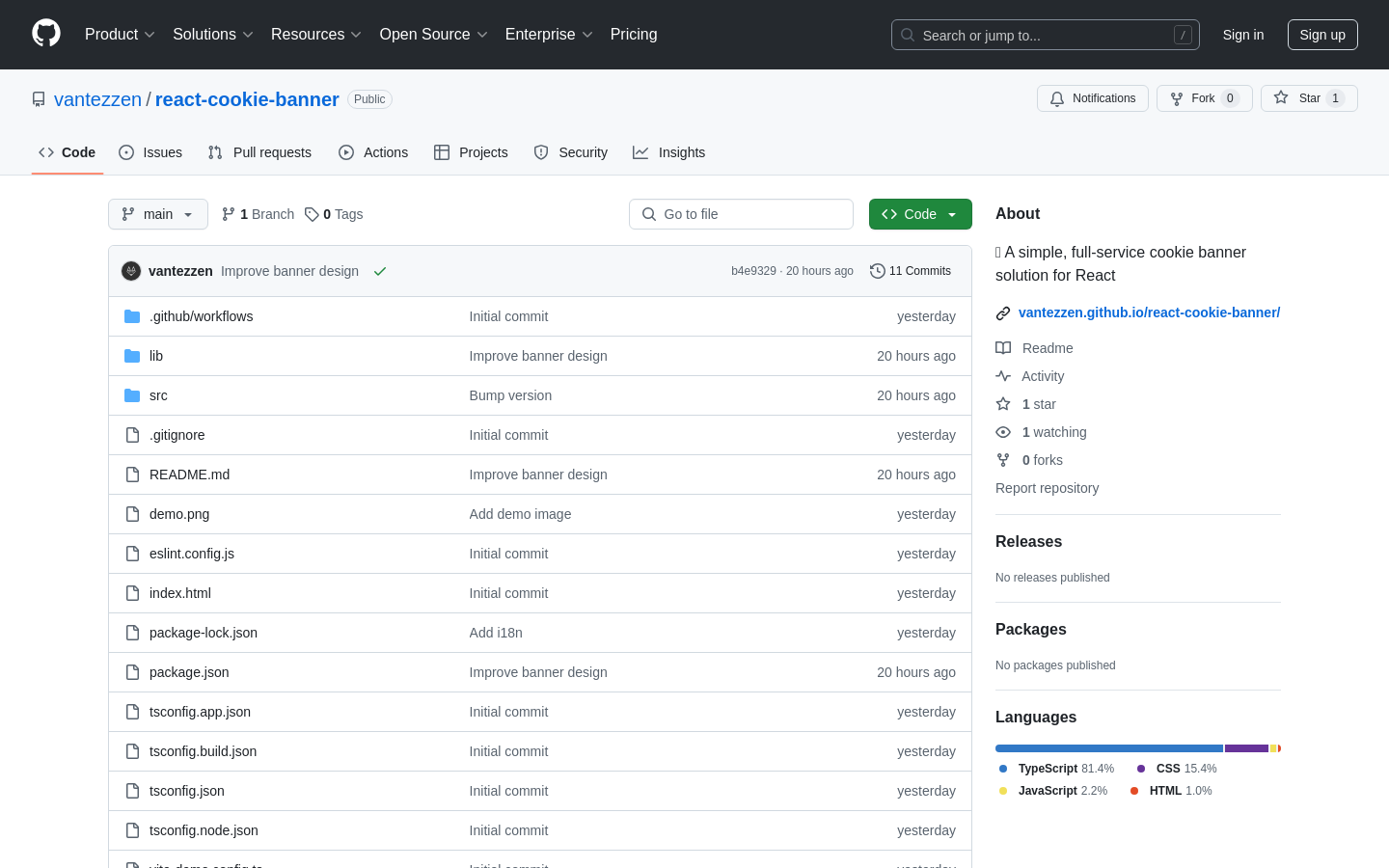
Task: Expand the Open Source menu
Action: pos(434,35)
